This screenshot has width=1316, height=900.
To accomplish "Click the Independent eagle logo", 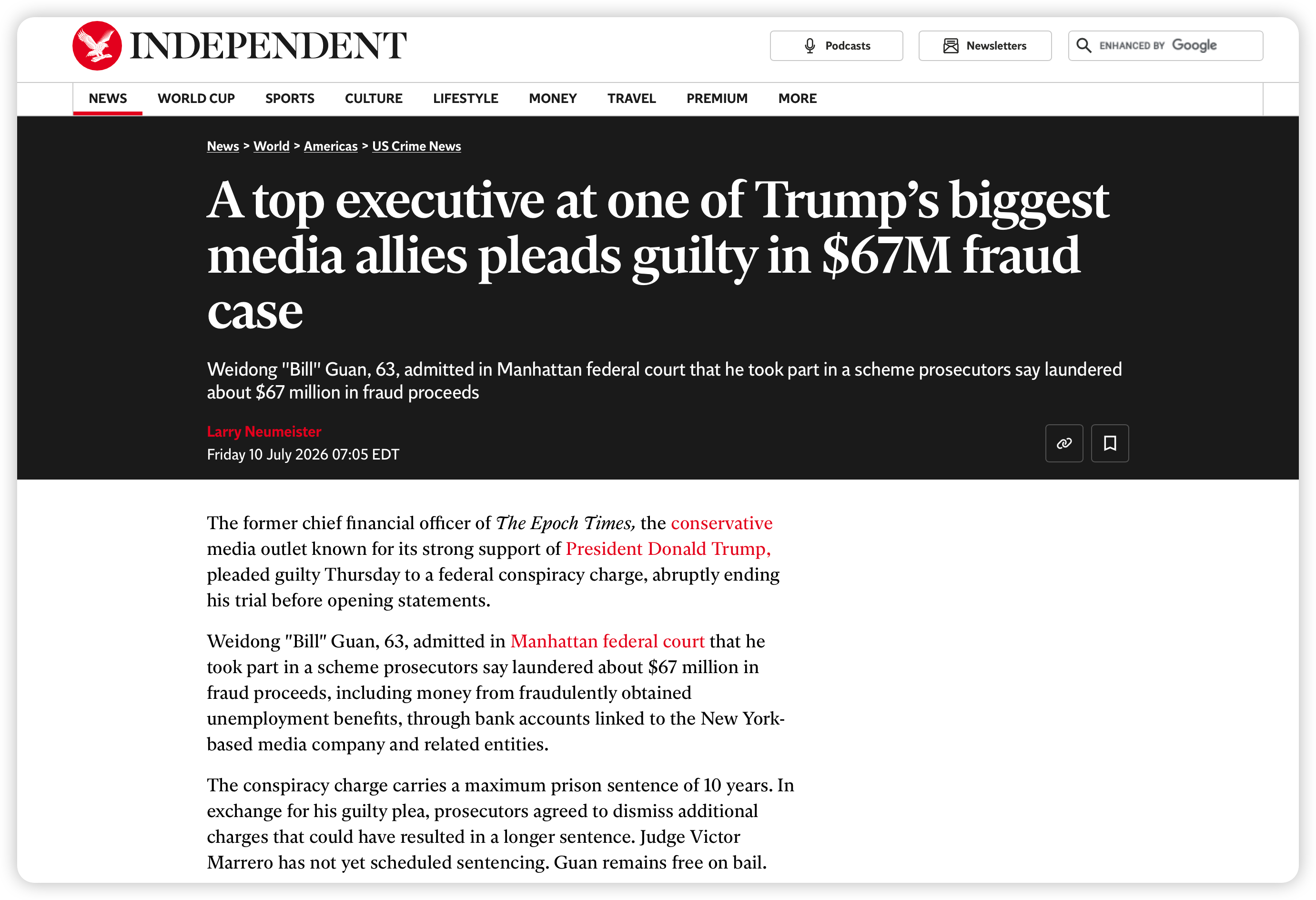I will (97, 45).
